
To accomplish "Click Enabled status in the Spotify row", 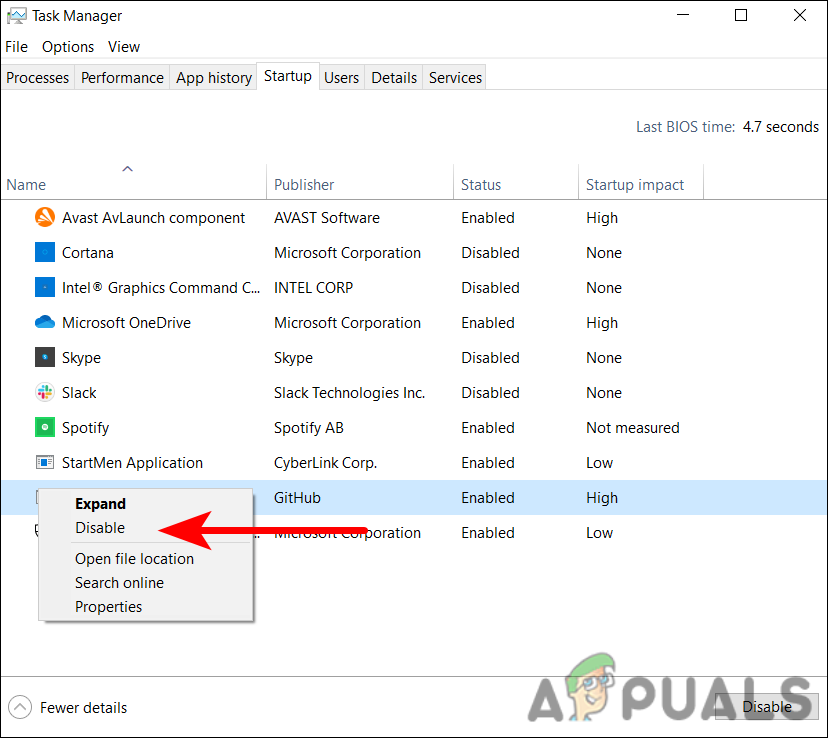I will tap(488, 428).
